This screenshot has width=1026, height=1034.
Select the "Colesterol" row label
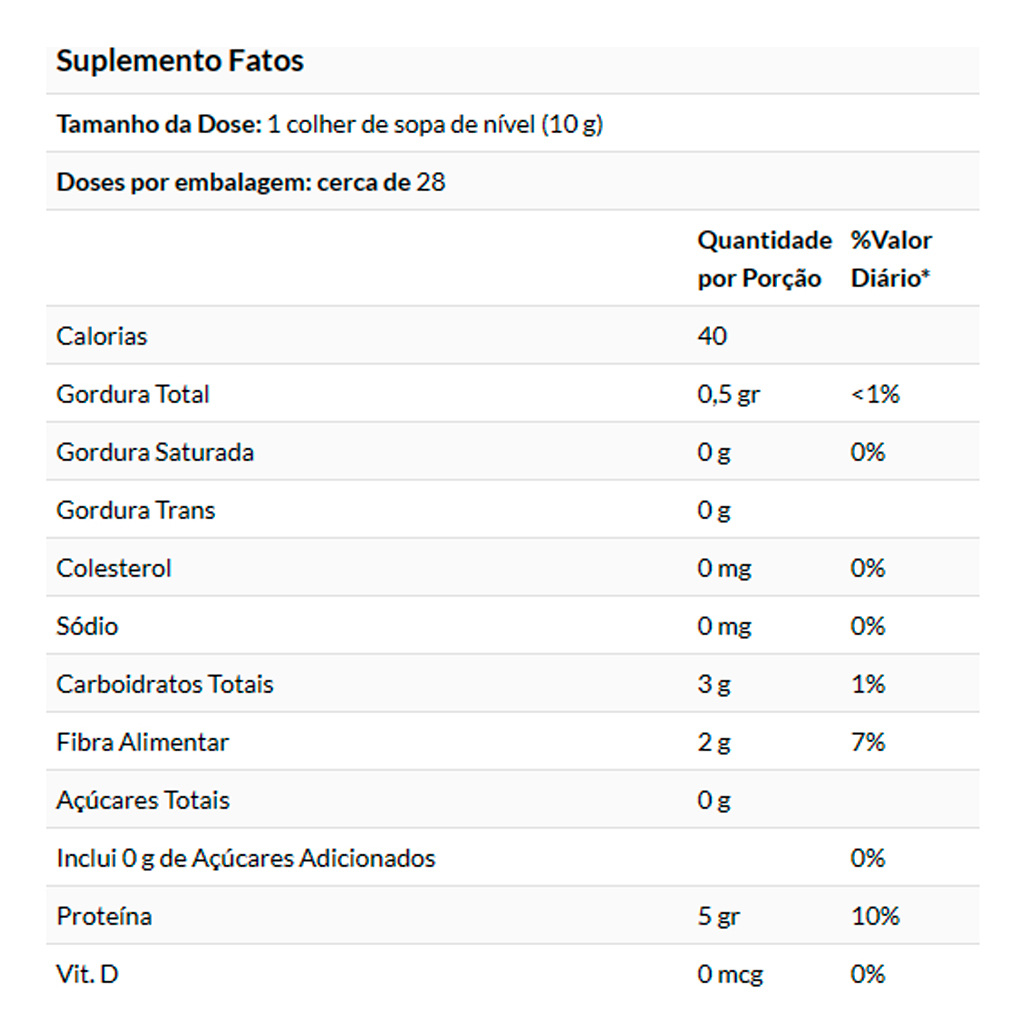coord(114,568)
